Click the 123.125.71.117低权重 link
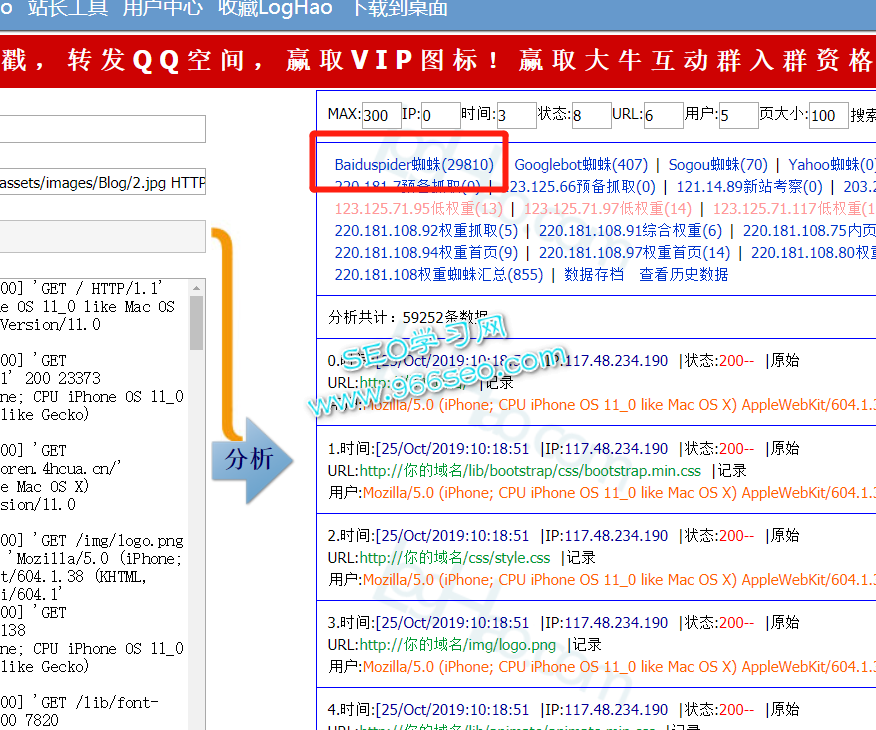Screen dimensions: 876x730 (794, 208)
